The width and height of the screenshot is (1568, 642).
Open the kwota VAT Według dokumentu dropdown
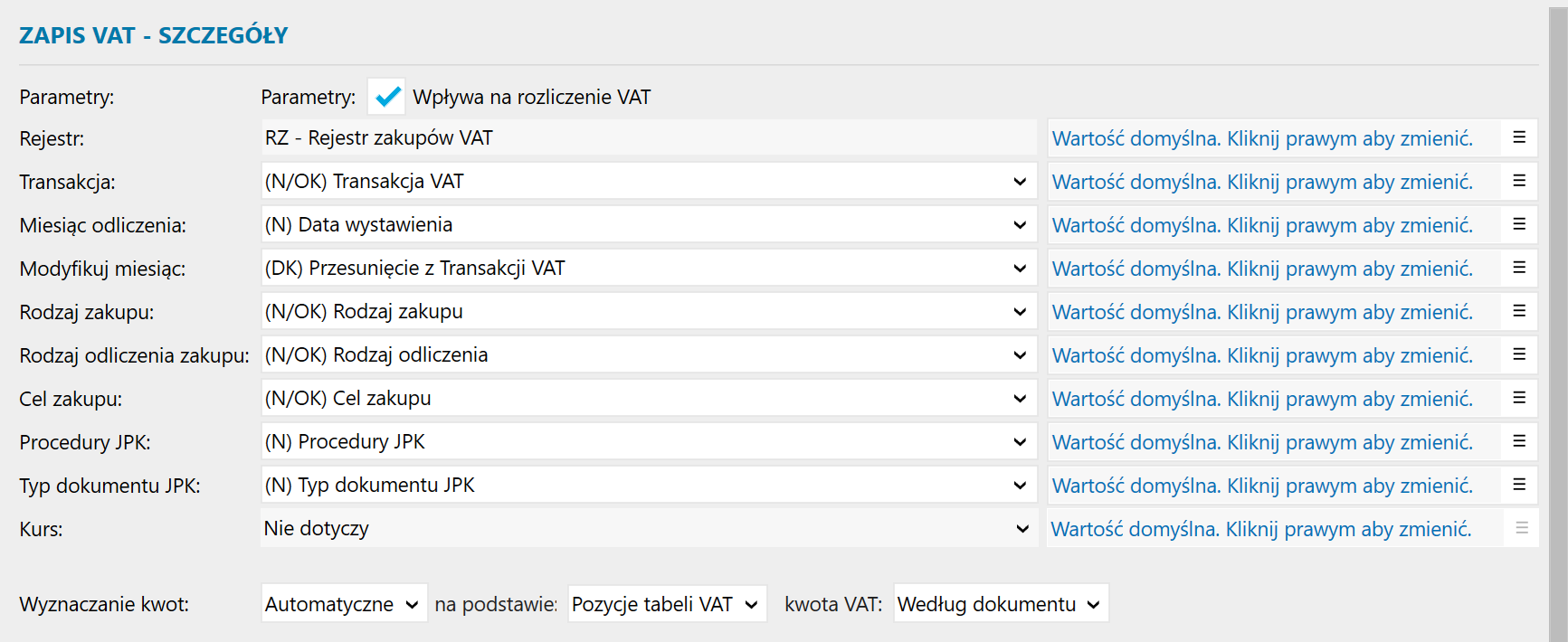pos(1001,604)
